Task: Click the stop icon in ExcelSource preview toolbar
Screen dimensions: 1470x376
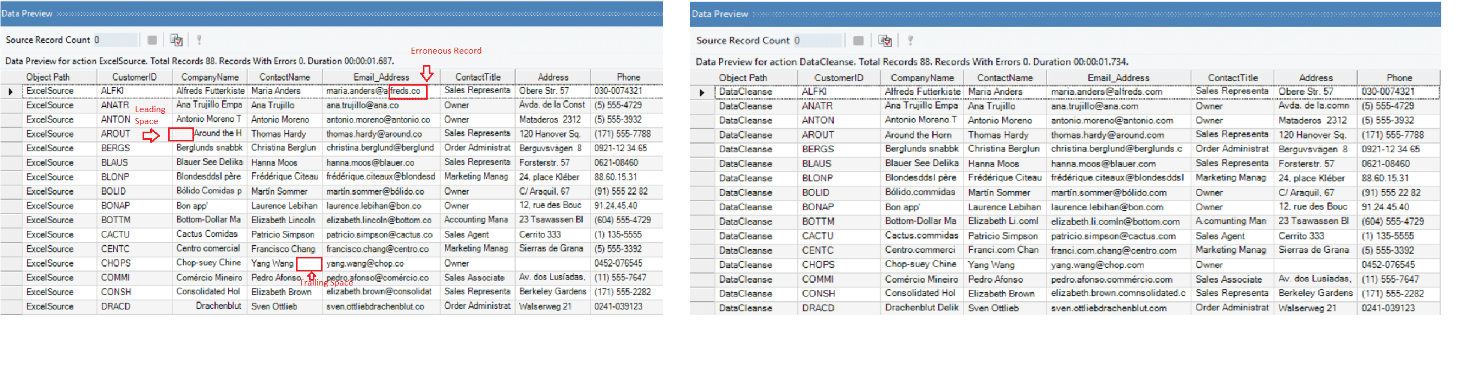Action: (x=153, y=41)
